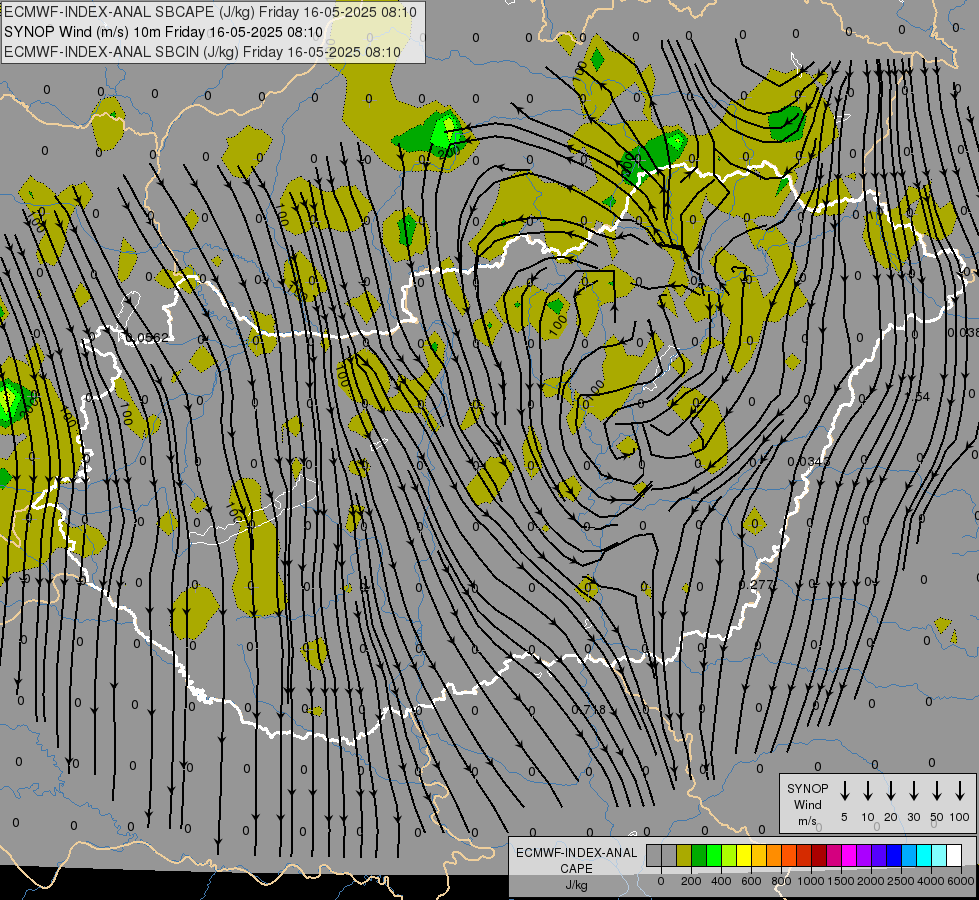Click the 0.718 value on the map
The width and height of the screenshot is (979, 900).
589,710
